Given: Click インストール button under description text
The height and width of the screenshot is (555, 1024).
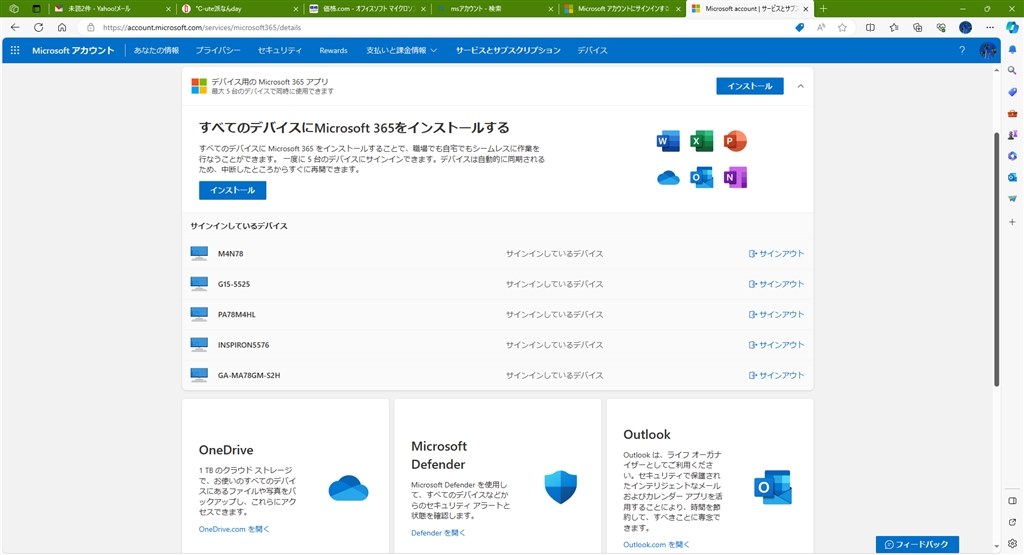Looking at the screenshot, I should [232, 190].
